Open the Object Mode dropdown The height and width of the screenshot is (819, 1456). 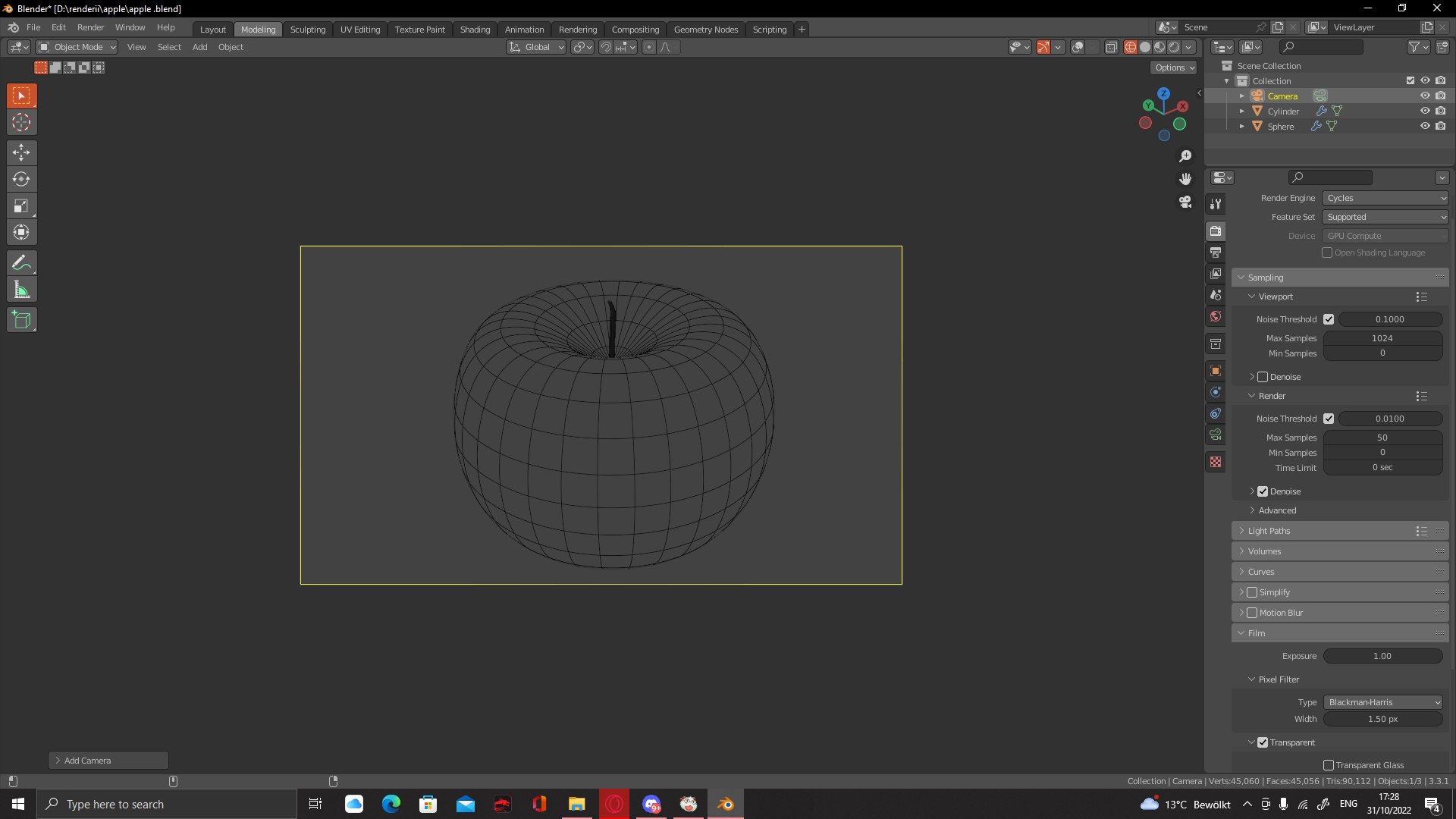[x=77, y=47]
